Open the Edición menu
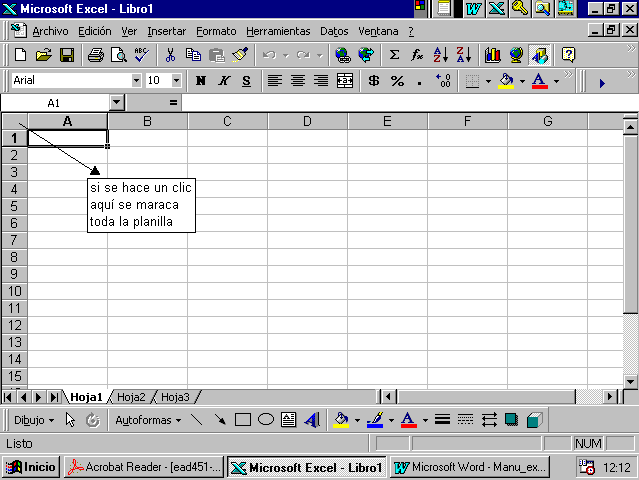The image size is (639, 480). coord(95,31)
